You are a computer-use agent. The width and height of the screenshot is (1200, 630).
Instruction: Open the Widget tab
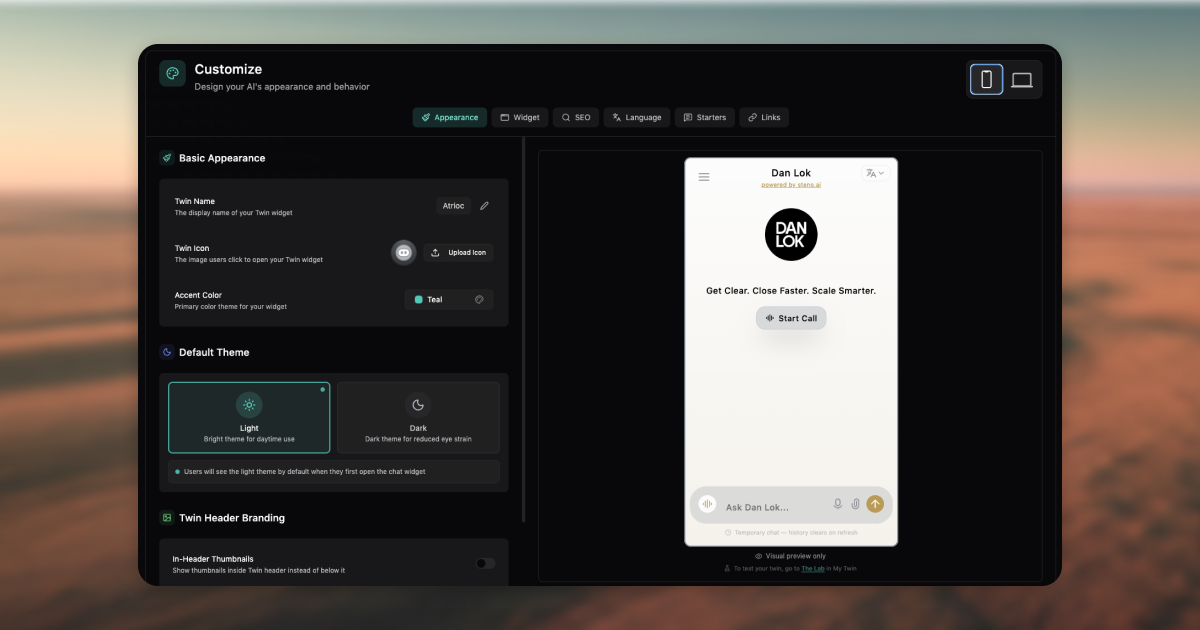click(x=520, y=117)
